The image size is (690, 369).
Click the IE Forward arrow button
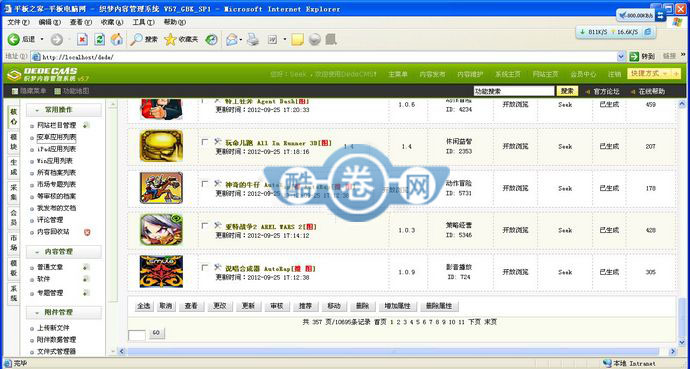point(57,40)
